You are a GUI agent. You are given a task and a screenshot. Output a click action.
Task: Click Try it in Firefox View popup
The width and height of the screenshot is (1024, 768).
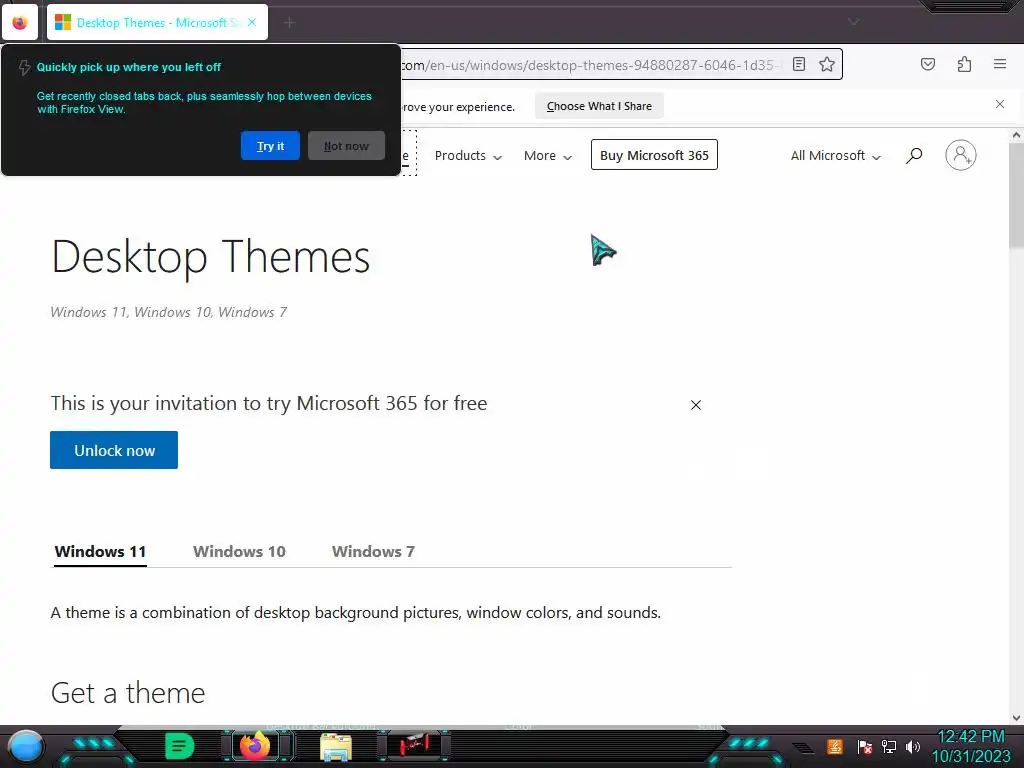pyautogui.click(x=270, y=146)
